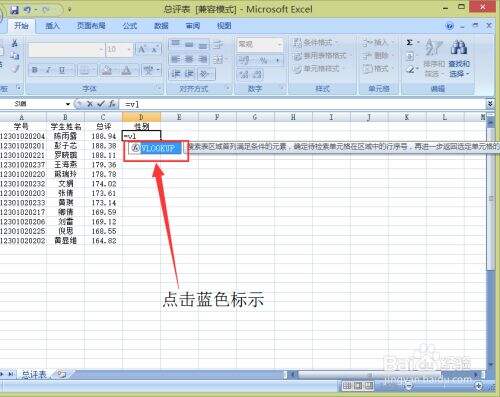This screenshot has height=397, width=500.
Task: Confirm formula with checkmark icon
Action: 101,104
